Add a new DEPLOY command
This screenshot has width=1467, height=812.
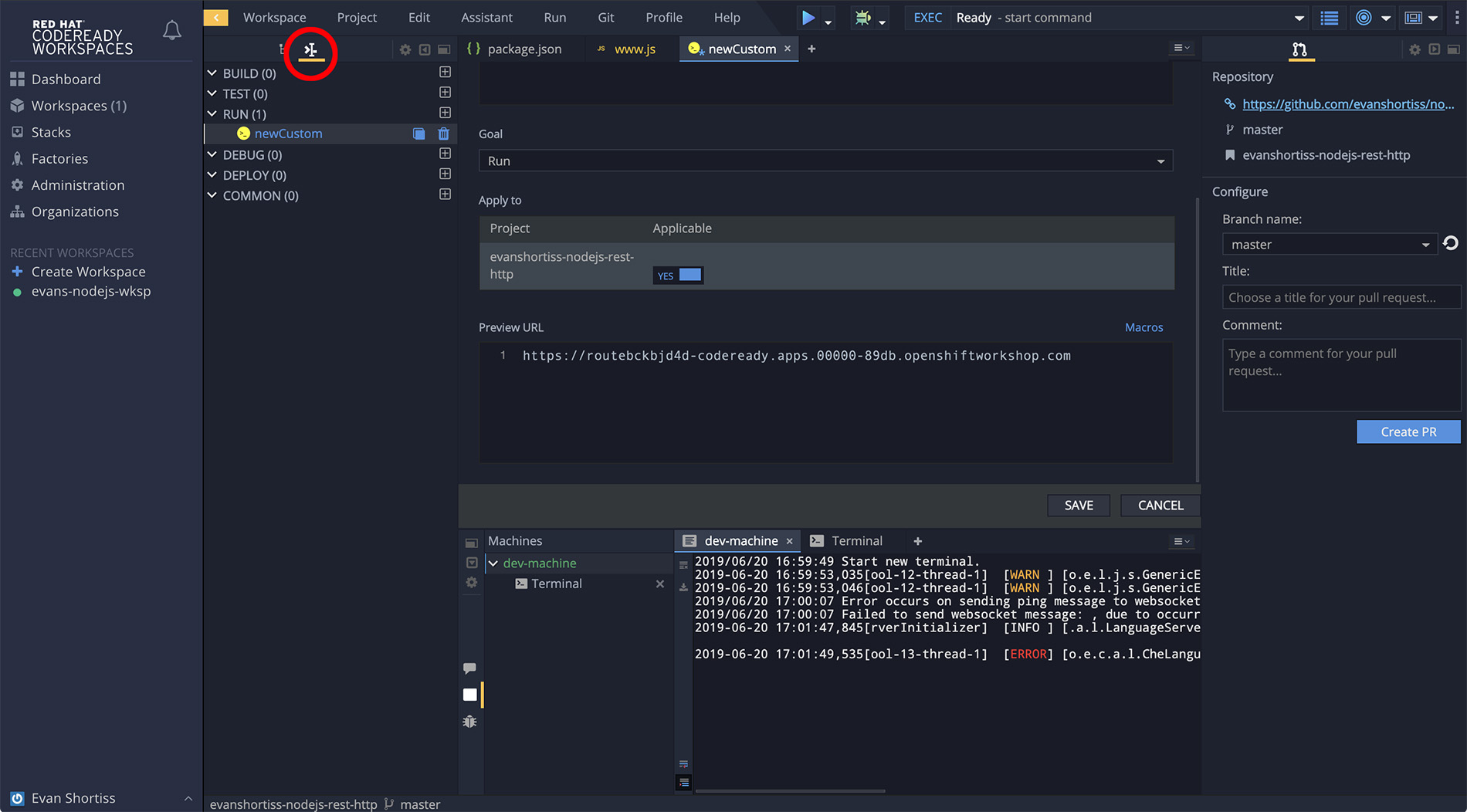tap(445, 174)
